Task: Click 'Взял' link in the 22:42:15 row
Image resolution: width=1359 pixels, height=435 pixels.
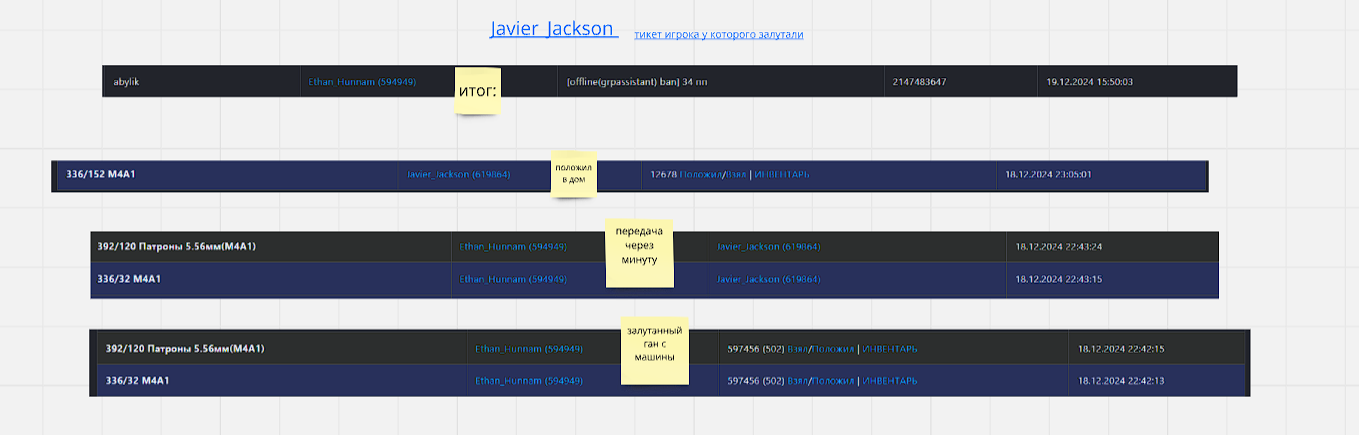Action: tap(797, 349)
